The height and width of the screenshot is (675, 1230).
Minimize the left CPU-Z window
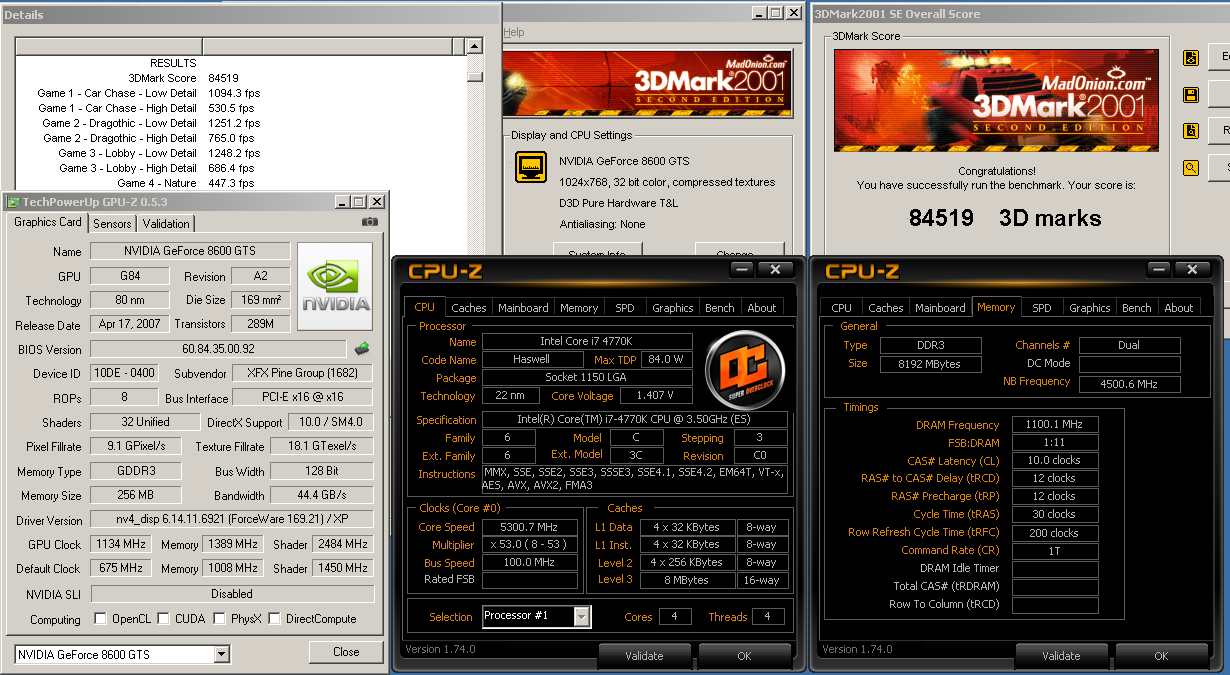point(741,270)
